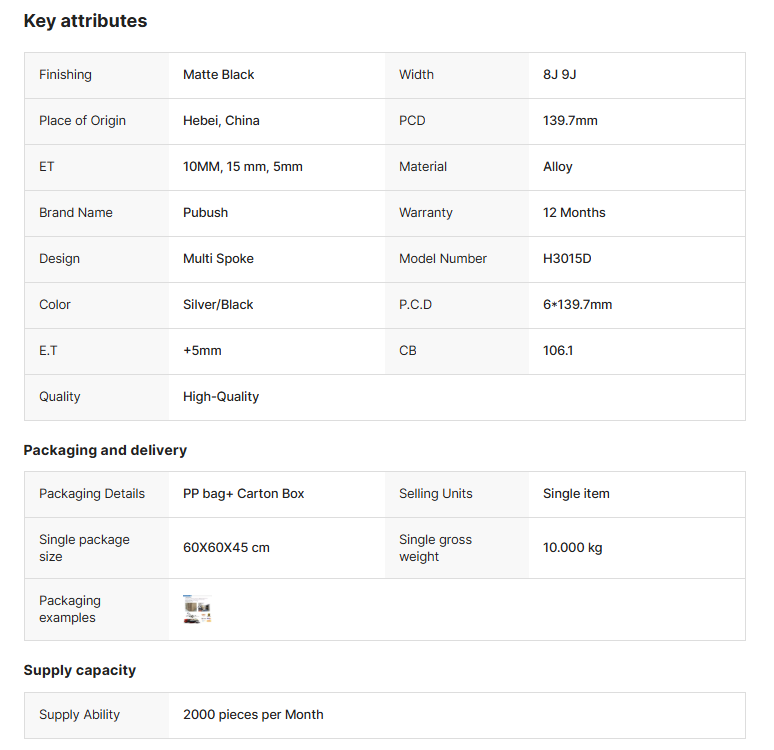Select the Pubush brand name value
Screen dimensions: 774x750
coord(205,213)
